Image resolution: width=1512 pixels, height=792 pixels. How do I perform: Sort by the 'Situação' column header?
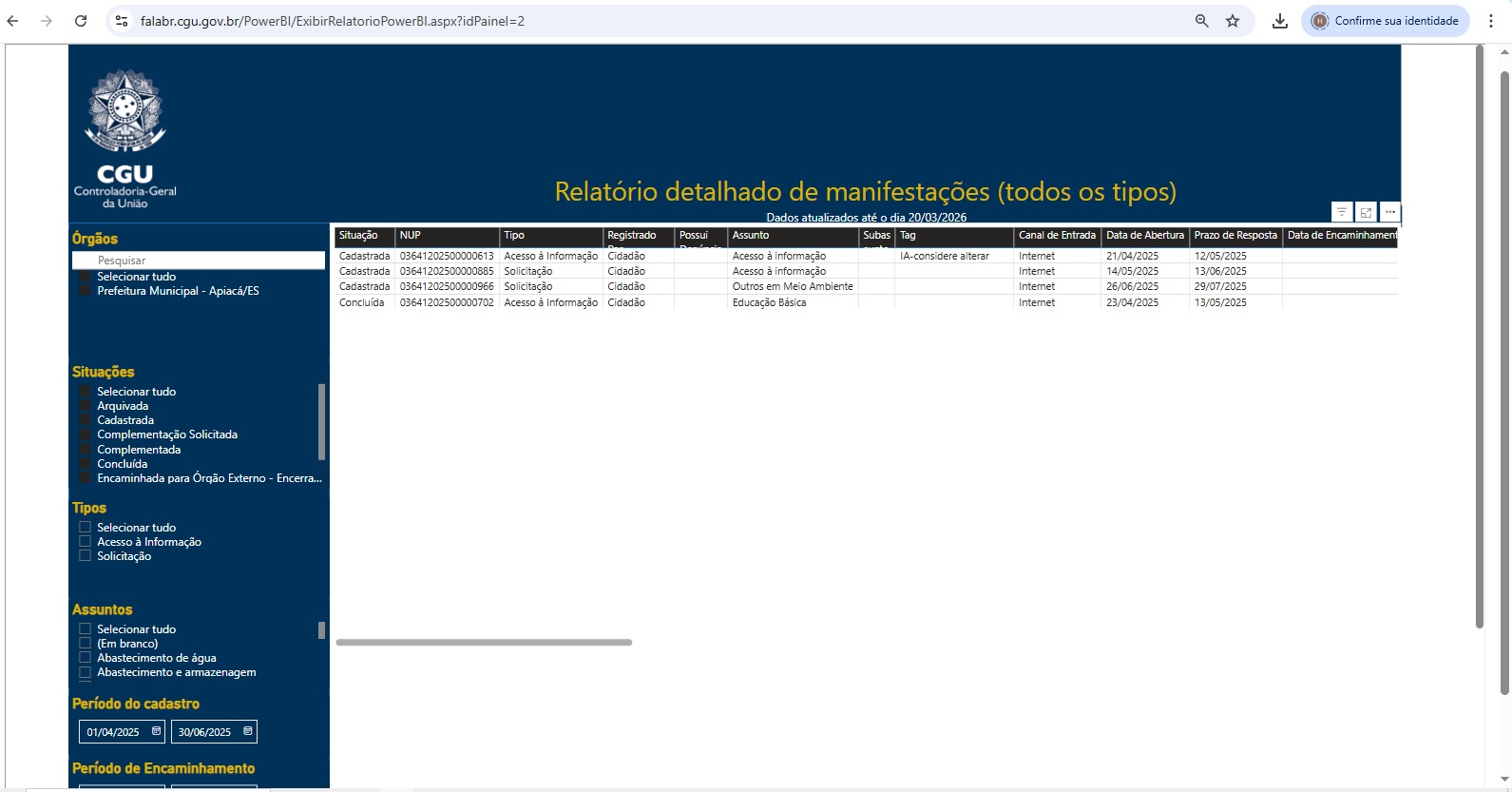pyautogui.click(x=365, y=237)
